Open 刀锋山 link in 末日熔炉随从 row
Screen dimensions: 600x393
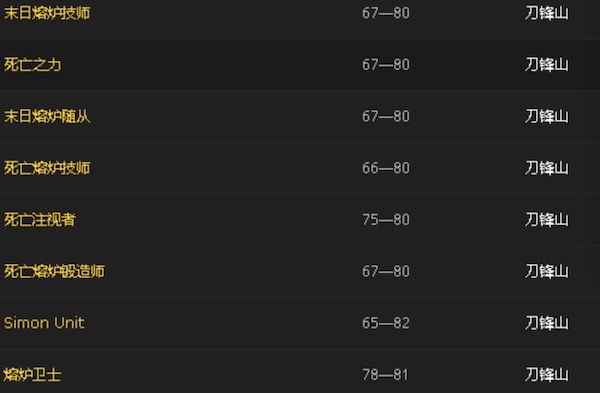[x=546, y=116]
